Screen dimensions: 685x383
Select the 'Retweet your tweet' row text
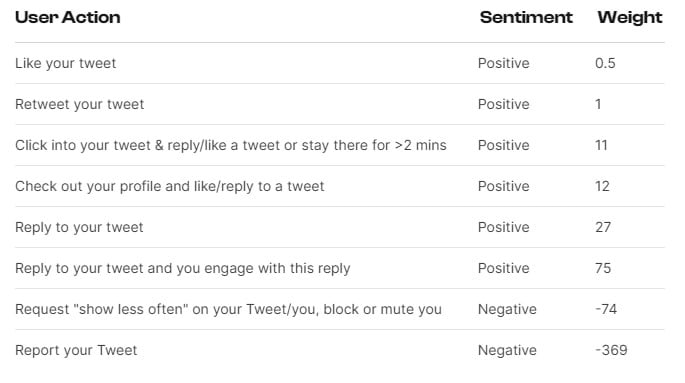(x=80, y=104)
